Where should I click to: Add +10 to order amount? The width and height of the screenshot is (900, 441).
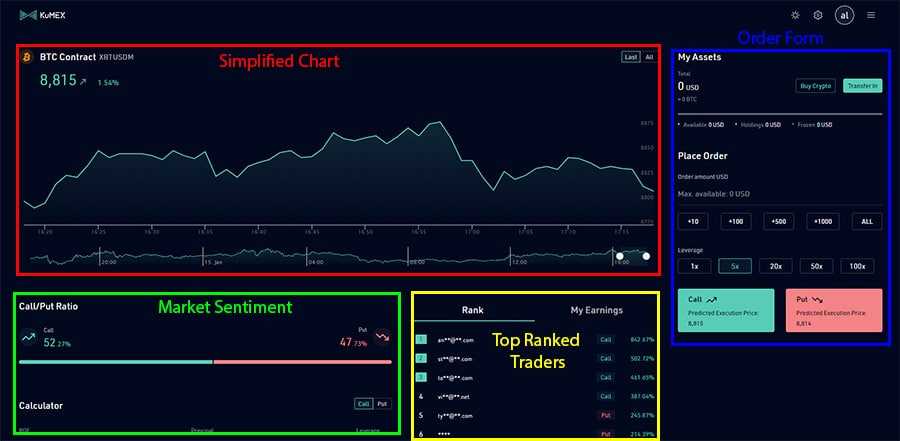[x=693, y=222]
